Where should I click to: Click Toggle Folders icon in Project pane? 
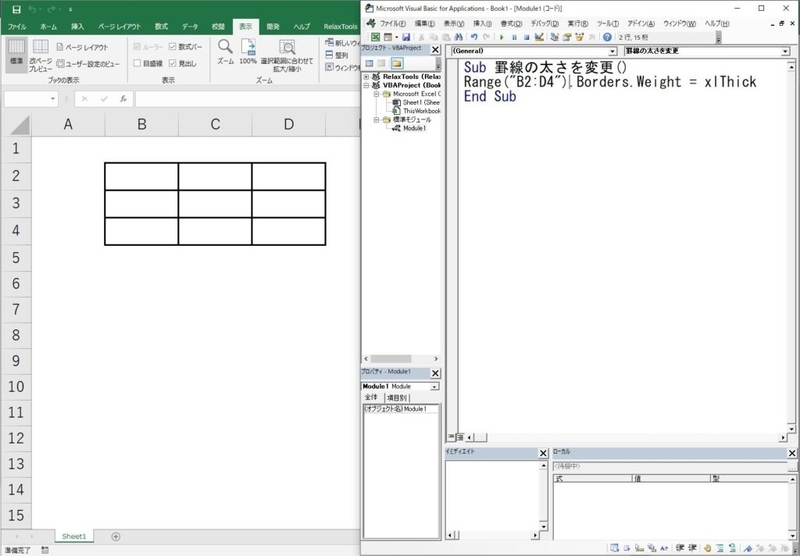(x=397, y=63)
